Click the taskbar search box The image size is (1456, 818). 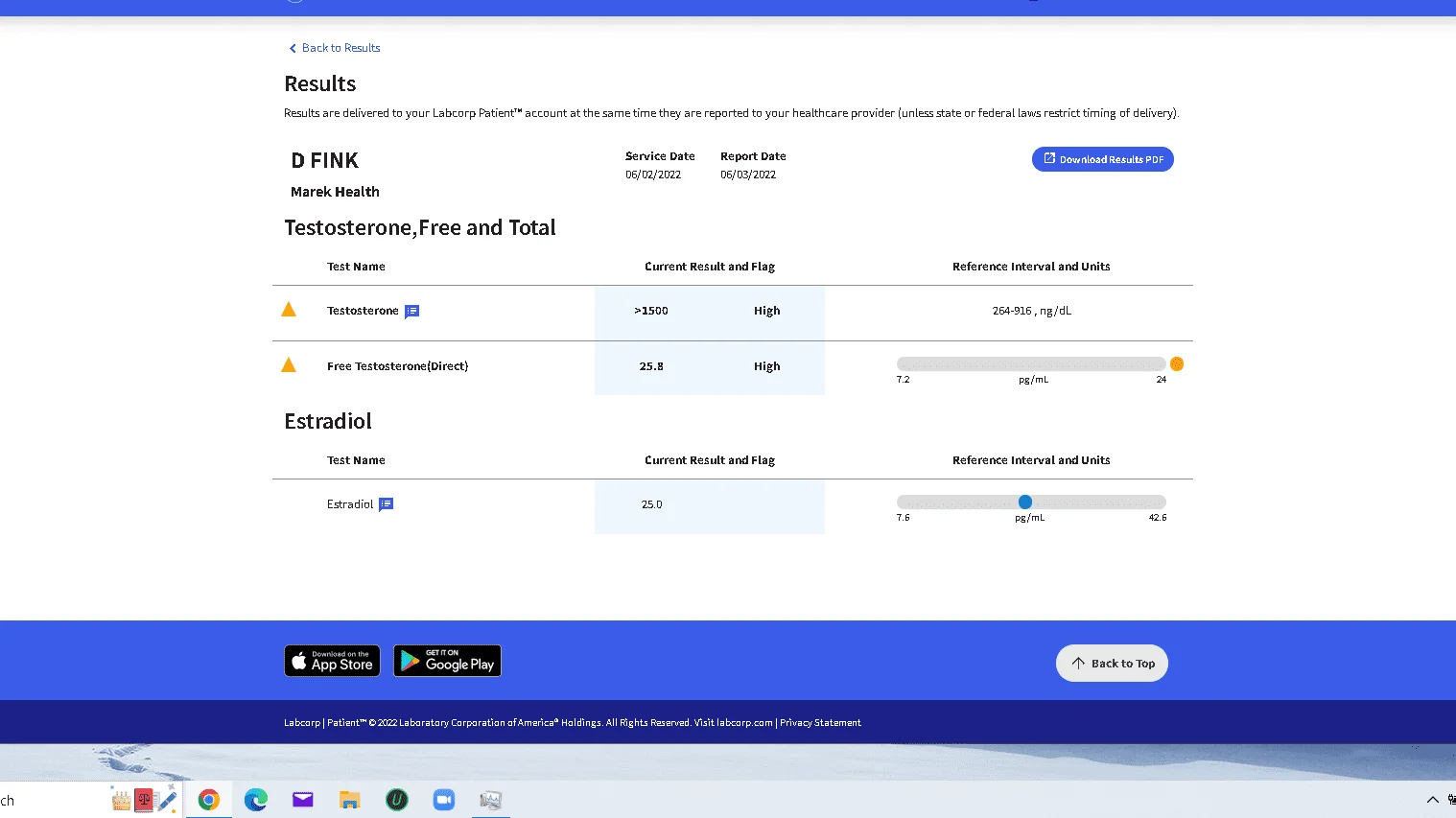[48, 801]
